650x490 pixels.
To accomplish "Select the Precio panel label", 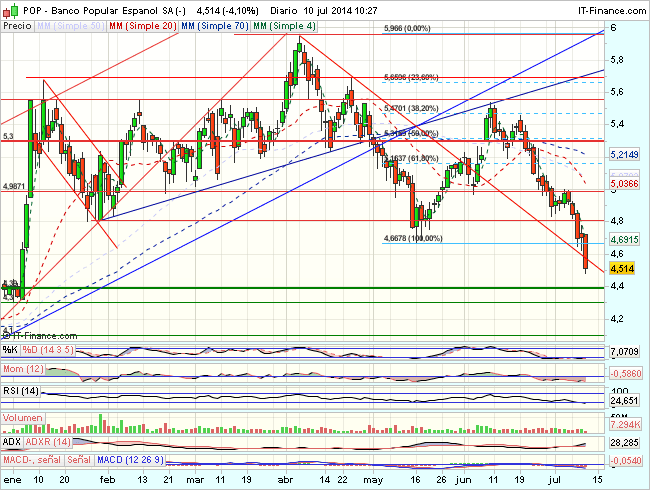I will pyautogui.click(x=19, y=24).
